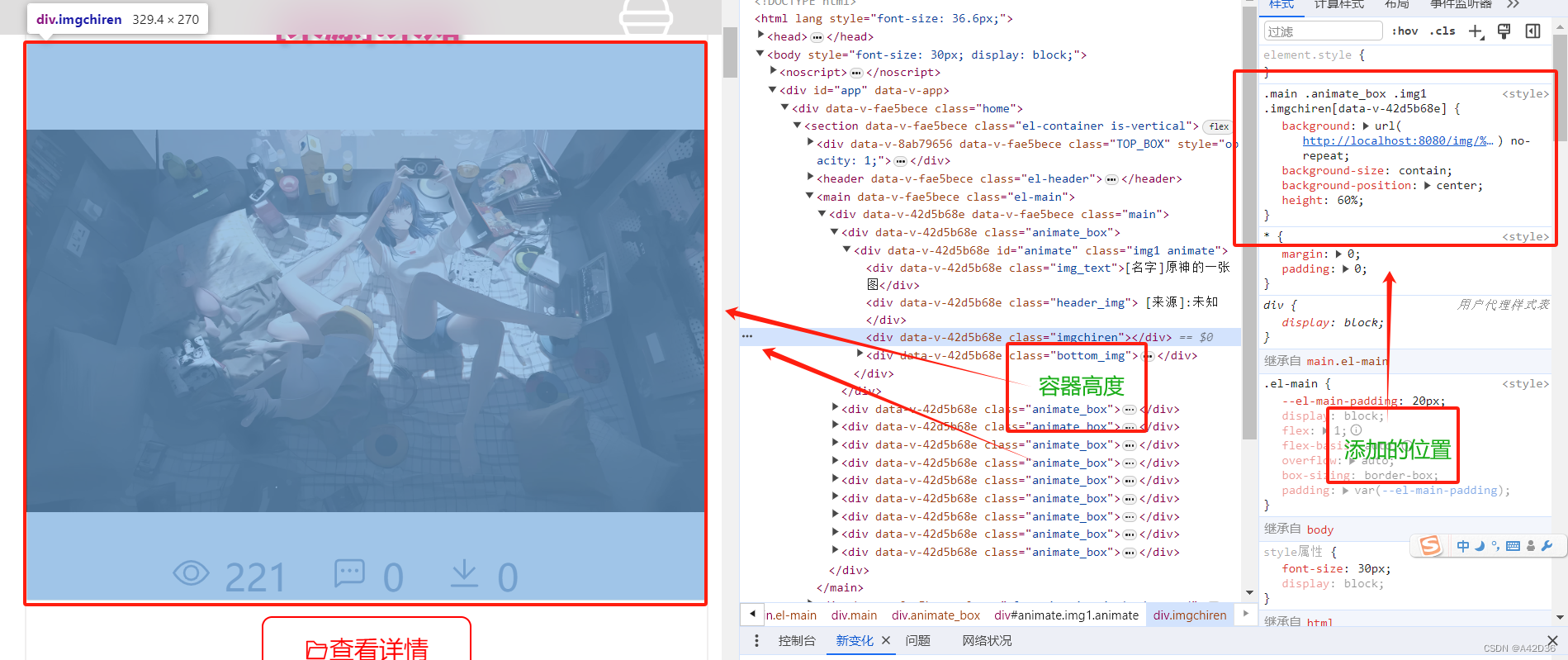Expand the header el-header node

click(x=810, y=178)
